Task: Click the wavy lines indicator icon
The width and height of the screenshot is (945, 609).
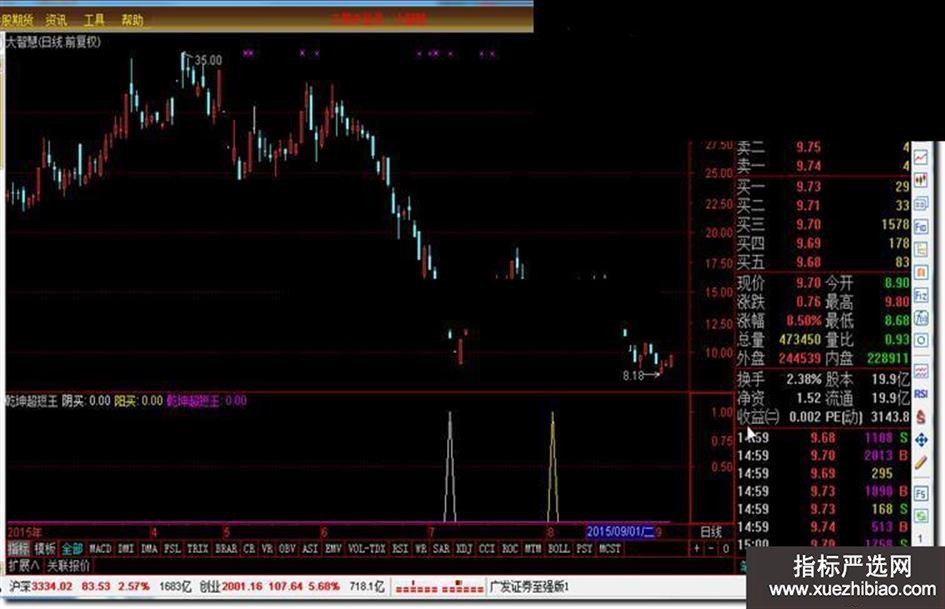Action: pyautogui.click(x=921, y=371)
